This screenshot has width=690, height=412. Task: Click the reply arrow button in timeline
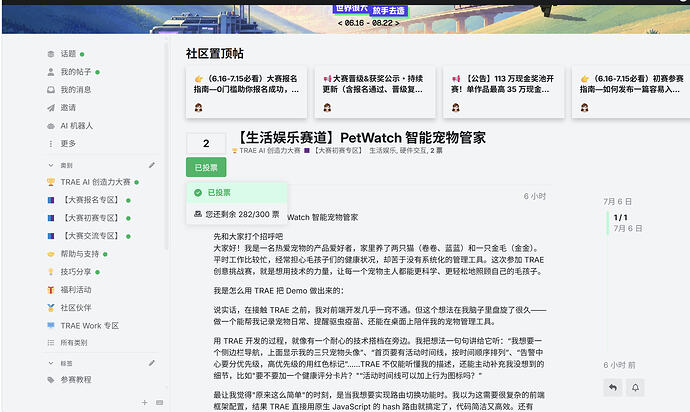pyautogui.click(x=613, y=388)
